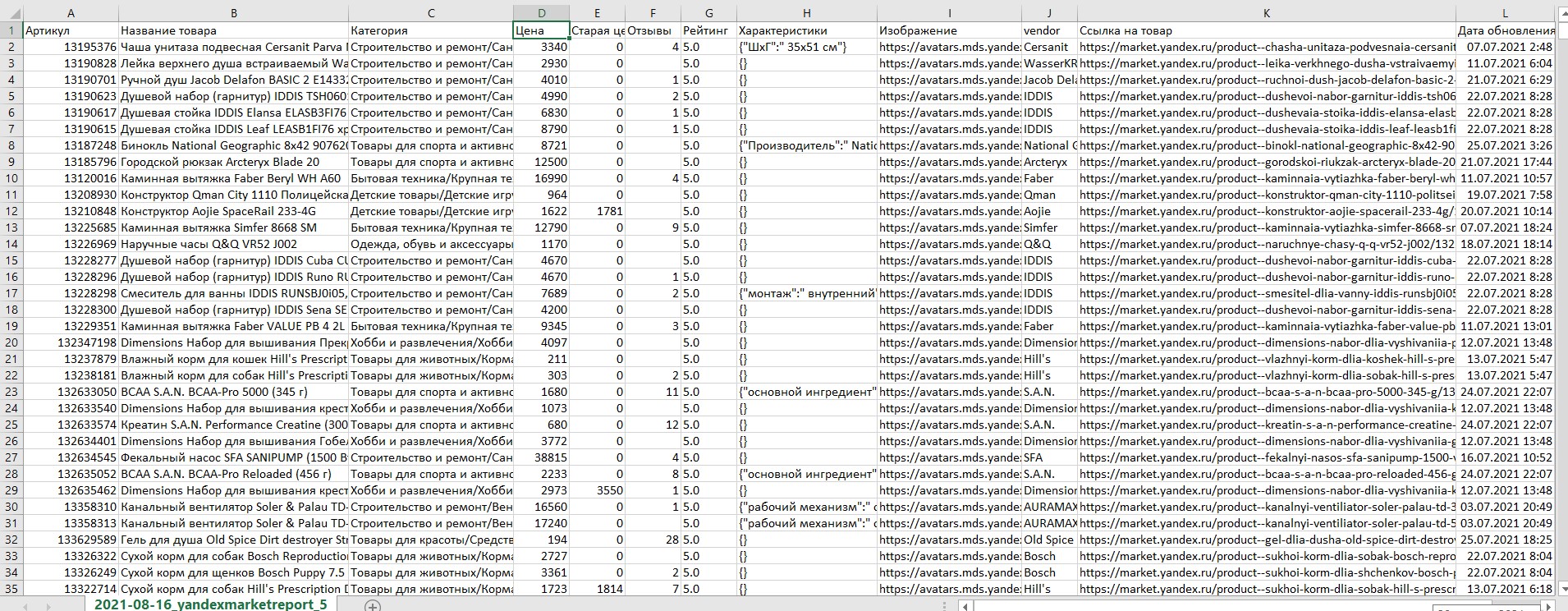Viewport: 1568px width, 611px height.
Task: Select the 'Чаша унитаза подвесная Cersanit' product cell
Action: coord(234,47)
